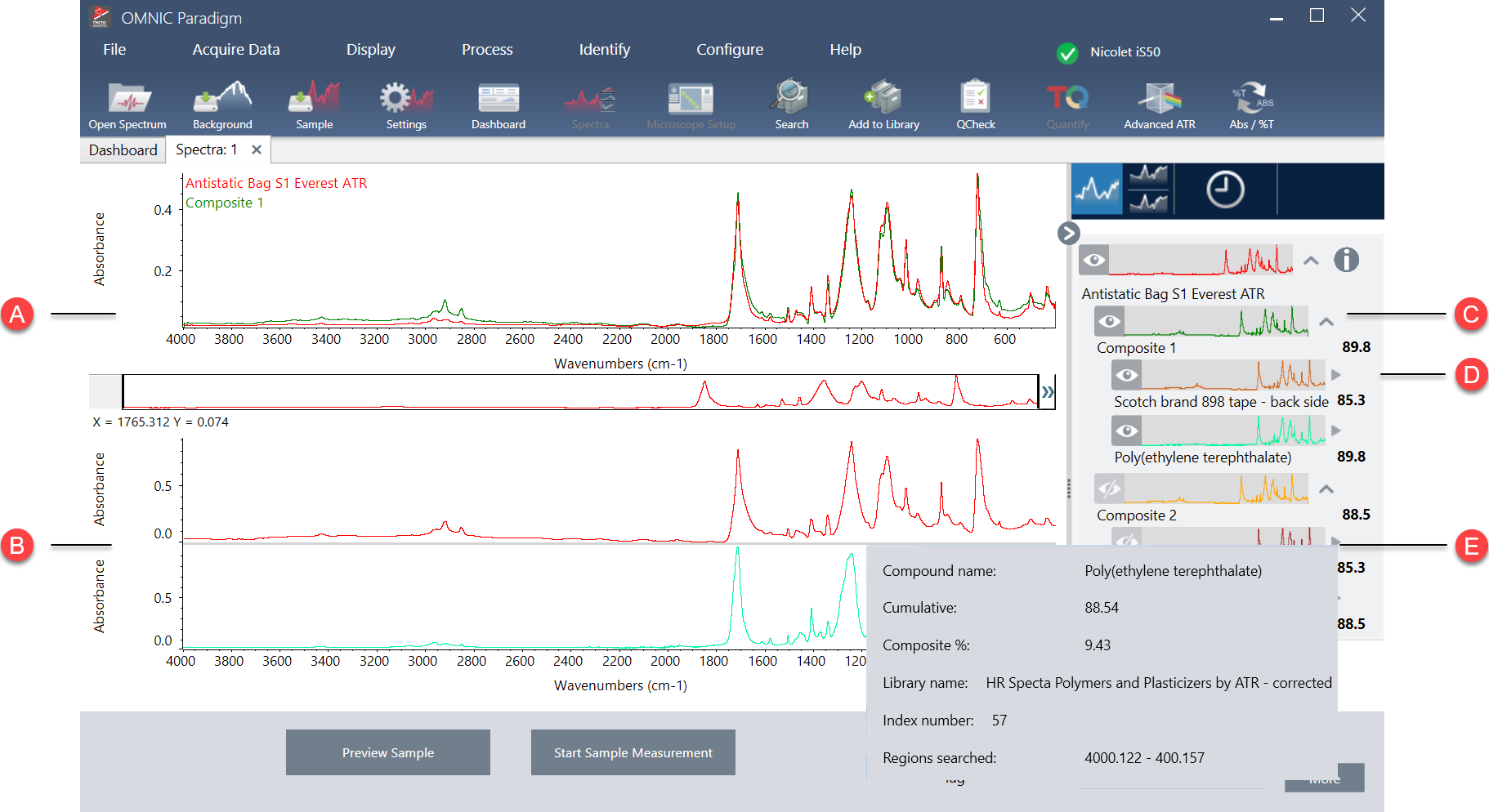The image size is (1489, 812).
Task: Apply Advanced ATR correction
Action: [1160, 105]
